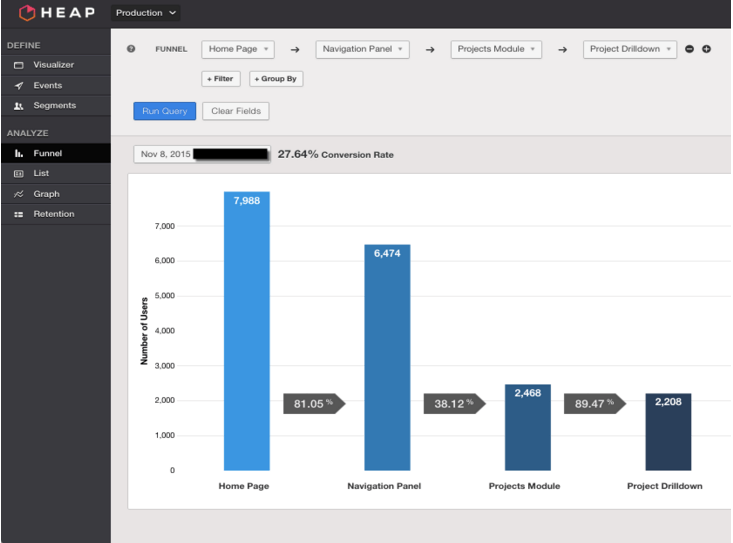Open the Production environment dropdown

click(x=146, y=13)
